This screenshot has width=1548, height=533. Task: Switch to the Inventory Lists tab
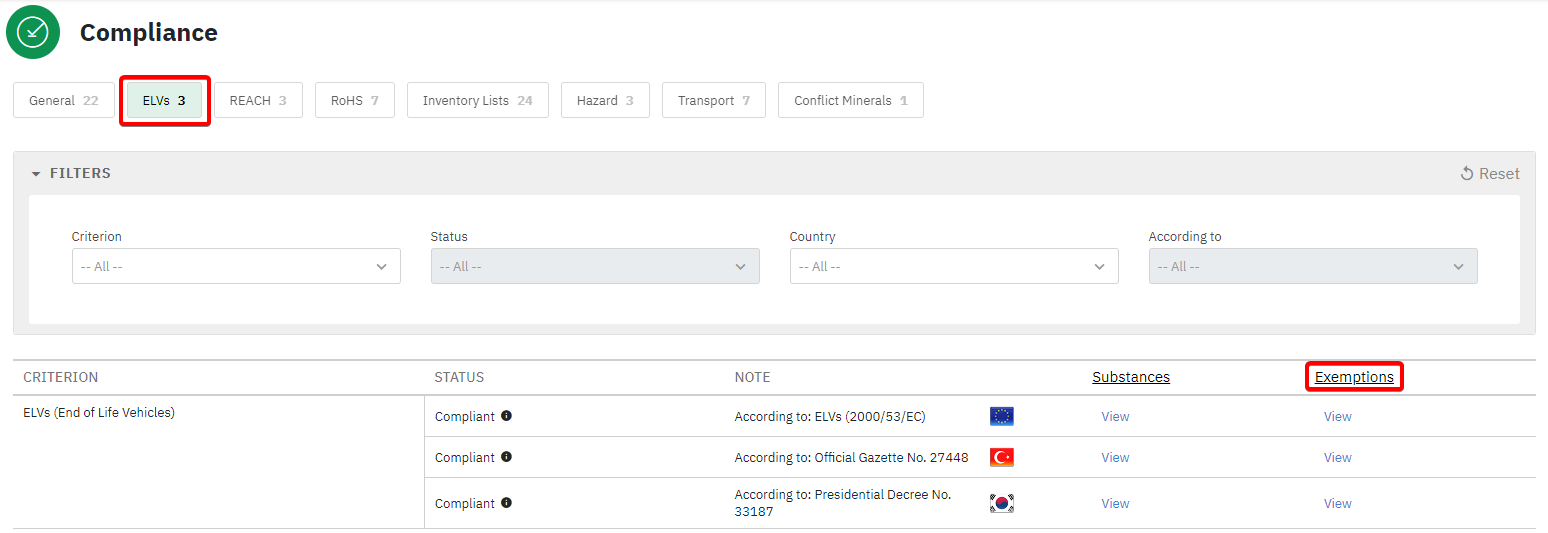[477, 101]
